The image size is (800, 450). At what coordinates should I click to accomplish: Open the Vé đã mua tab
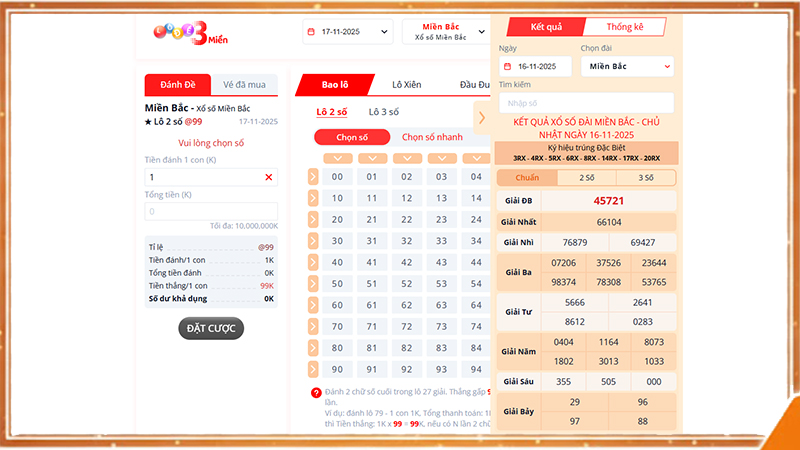pyautogui.click(x=244, y=85)
